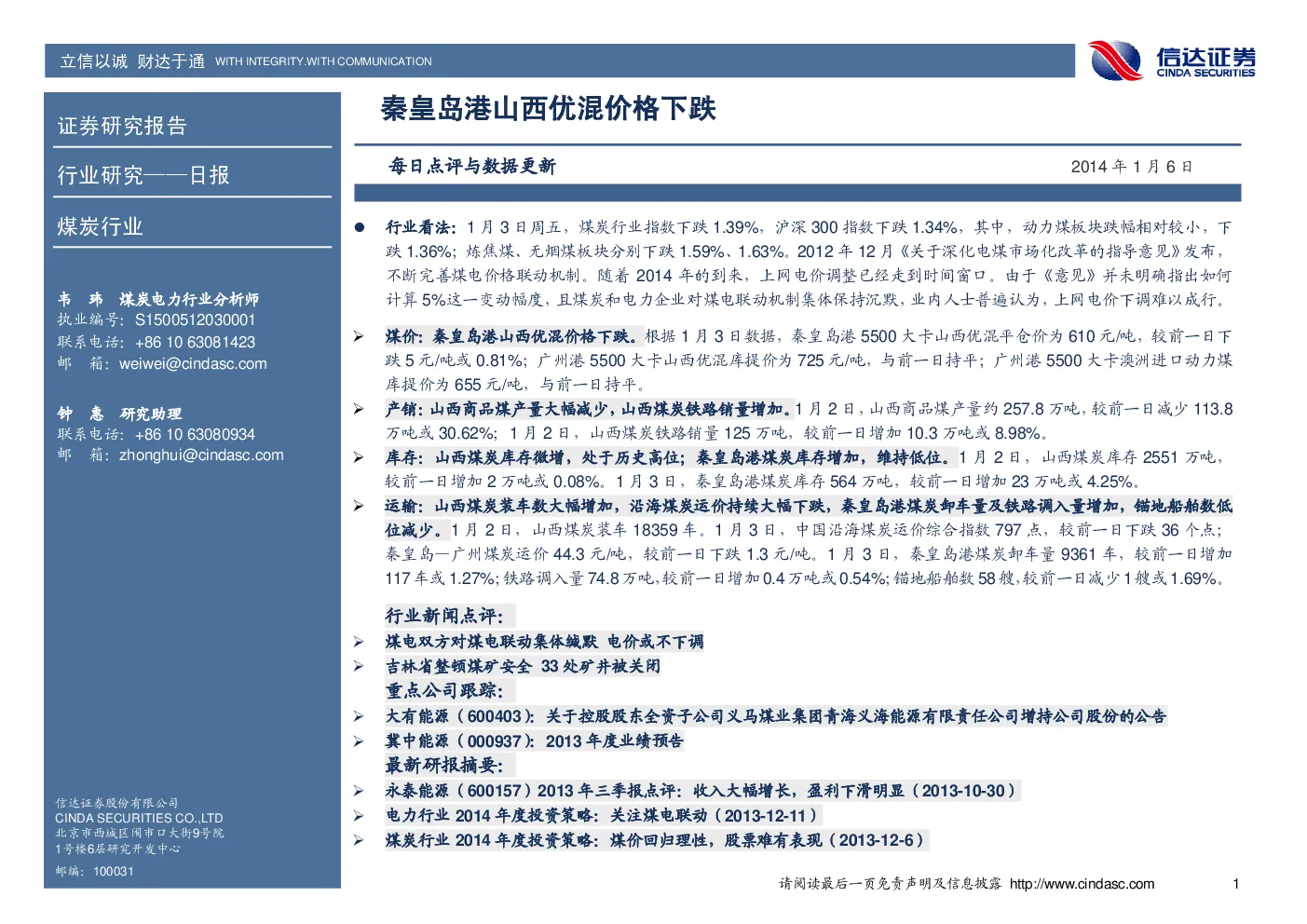The width and height of the screenshot is (1307, 924).
Task: Open news item 吉林省整顿煤矿安全 33 处矿井被关闭
Action: tap(523, 666)
